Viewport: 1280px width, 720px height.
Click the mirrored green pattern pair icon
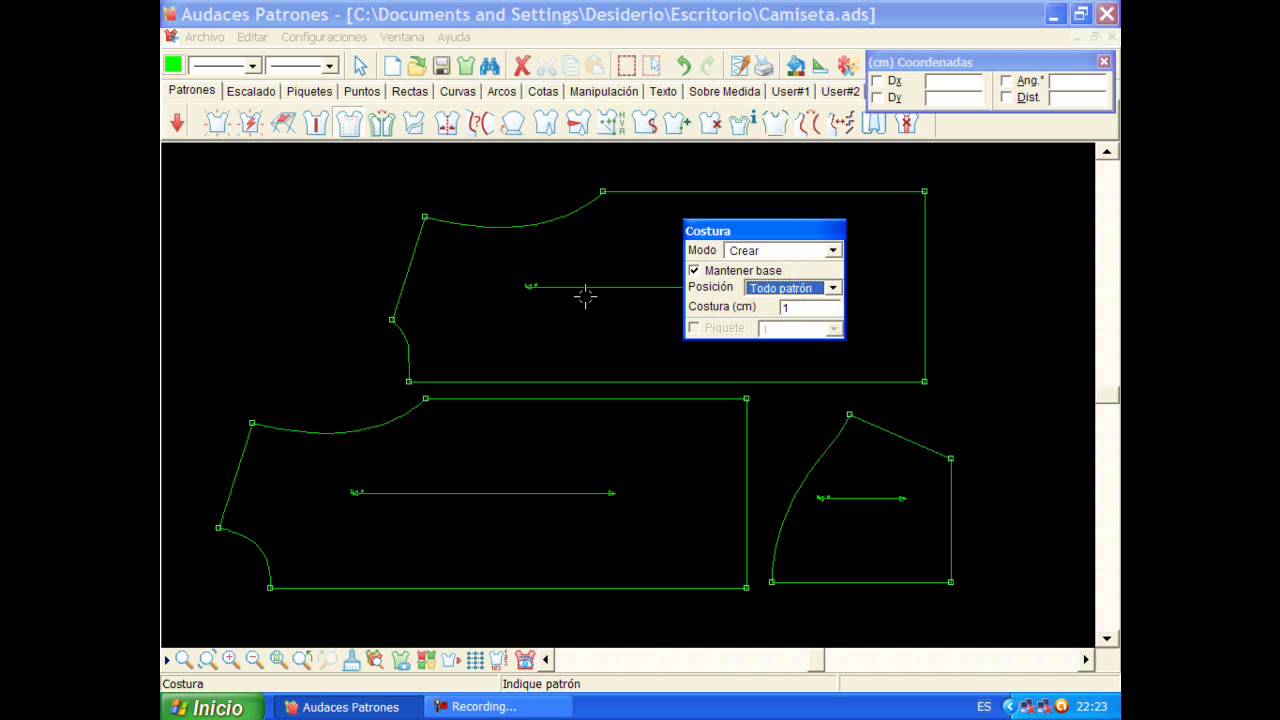pyautogui.click(x=381, y=123)
